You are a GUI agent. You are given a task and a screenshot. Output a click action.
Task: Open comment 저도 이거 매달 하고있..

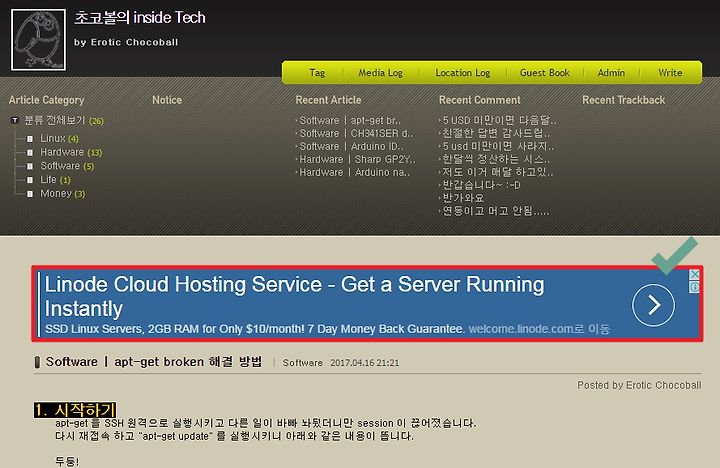[x=498, y=172]
